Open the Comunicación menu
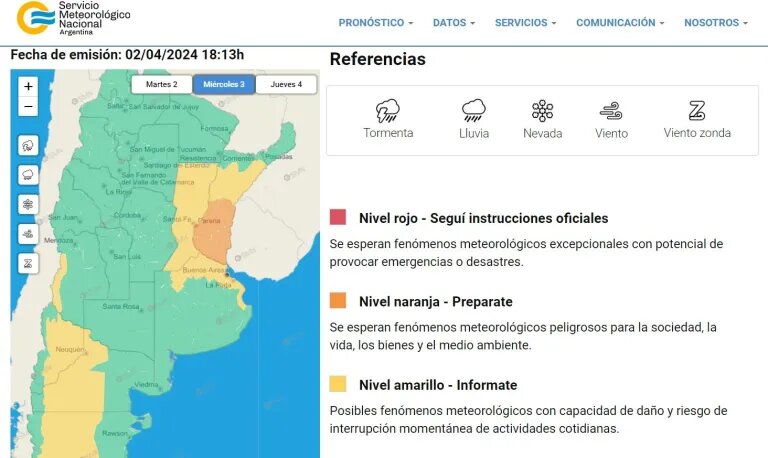This screenshot has height=458, width=768. point(620,23)
